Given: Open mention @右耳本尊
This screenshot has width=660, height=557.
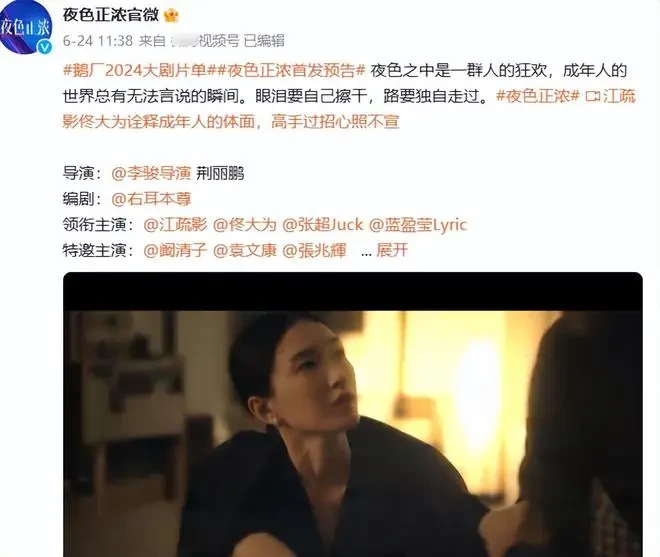Looking at the screenshot, I should (151, 199).
